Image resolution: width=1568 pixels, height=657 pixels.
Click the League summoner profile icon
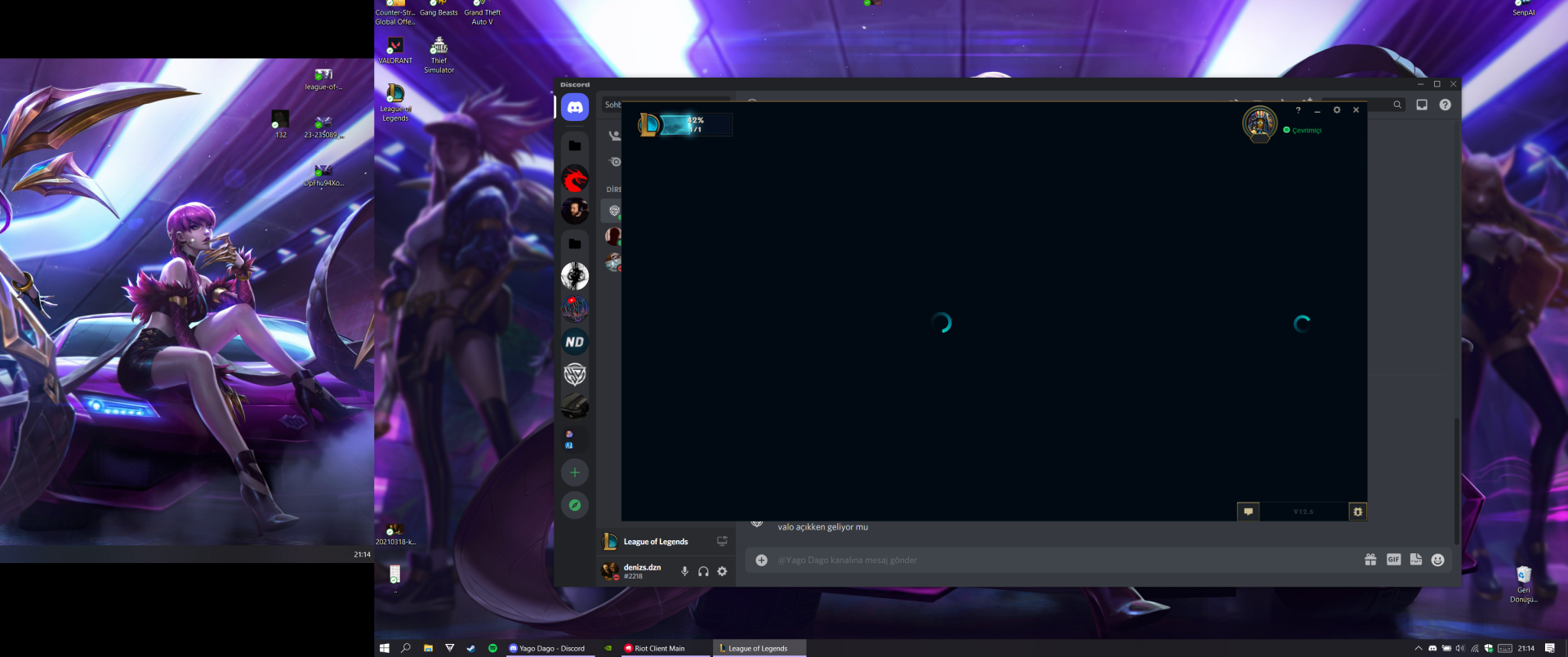(x=1260, y=124)
